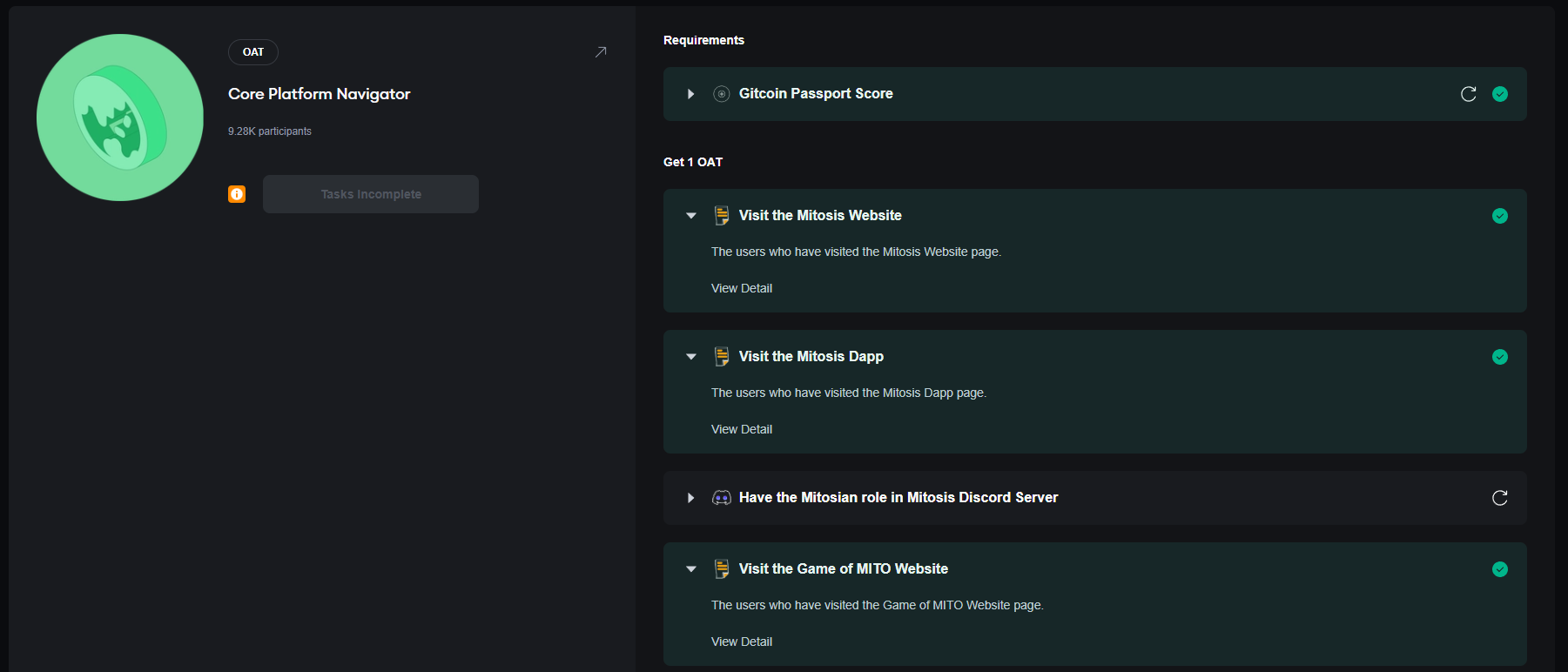This screenshot has height=672, width=1568.
Task: Click Have the Mitosian role in Mitosis Discord Server title
Action: click(x=898, y=498)
